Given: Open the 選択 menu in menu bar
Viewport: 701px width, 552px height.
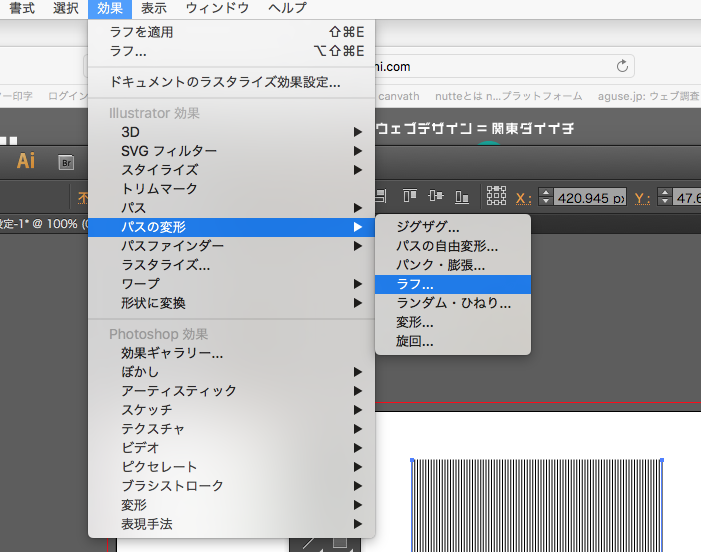Looking at the screenshot, I should [x=66, y=8].
